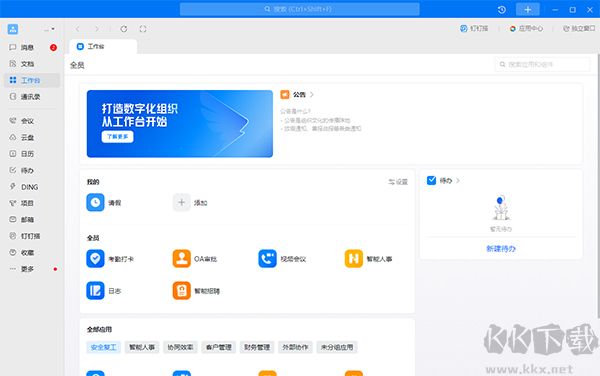Image resolution: width=600 pixels, height=376 pixels.
Task: Open the 日志 log app icon
Action: tap(95, 291)
